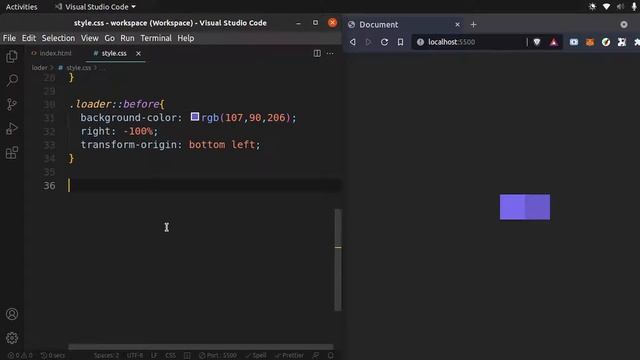Click the editor vertical scrollbar
Image resolution: width=640 pixels, height=360 pixels.
point(338,260)
